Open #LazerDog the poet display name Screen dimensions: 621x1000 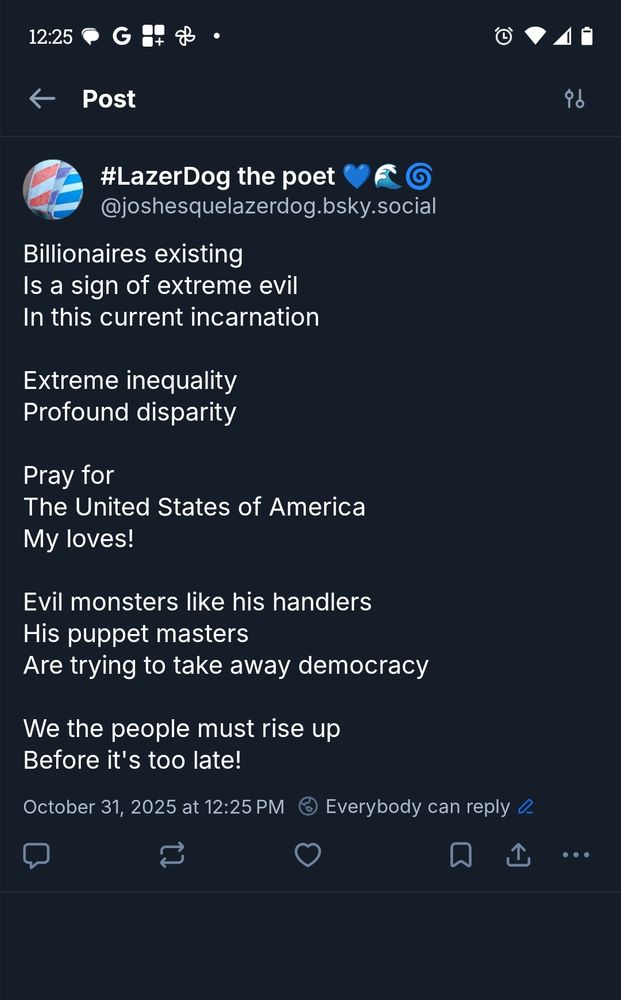[218, 177]
